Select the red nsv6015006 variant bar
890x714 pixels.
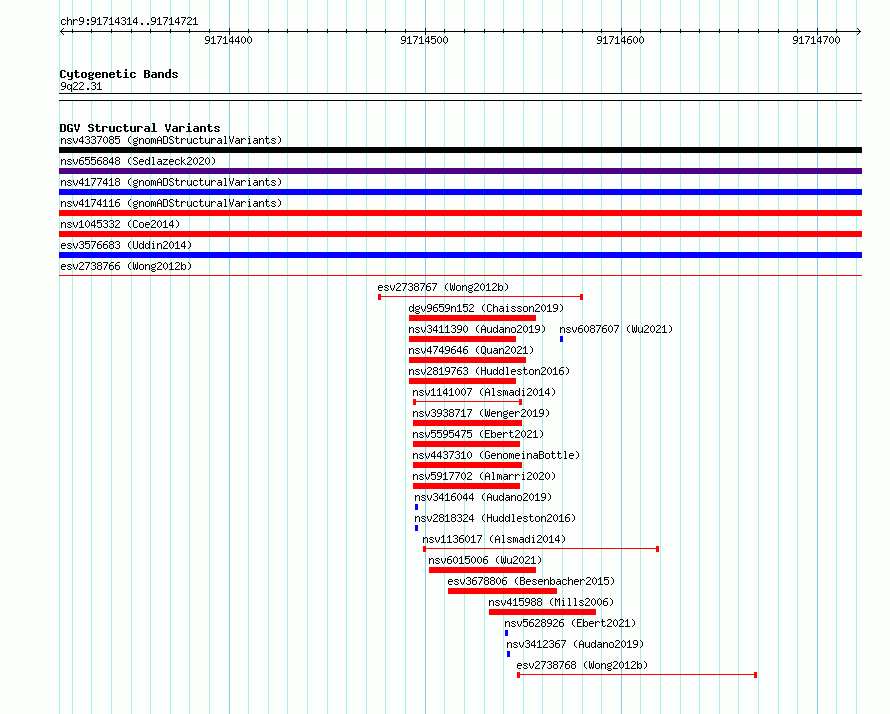click(x=482, y=570)
